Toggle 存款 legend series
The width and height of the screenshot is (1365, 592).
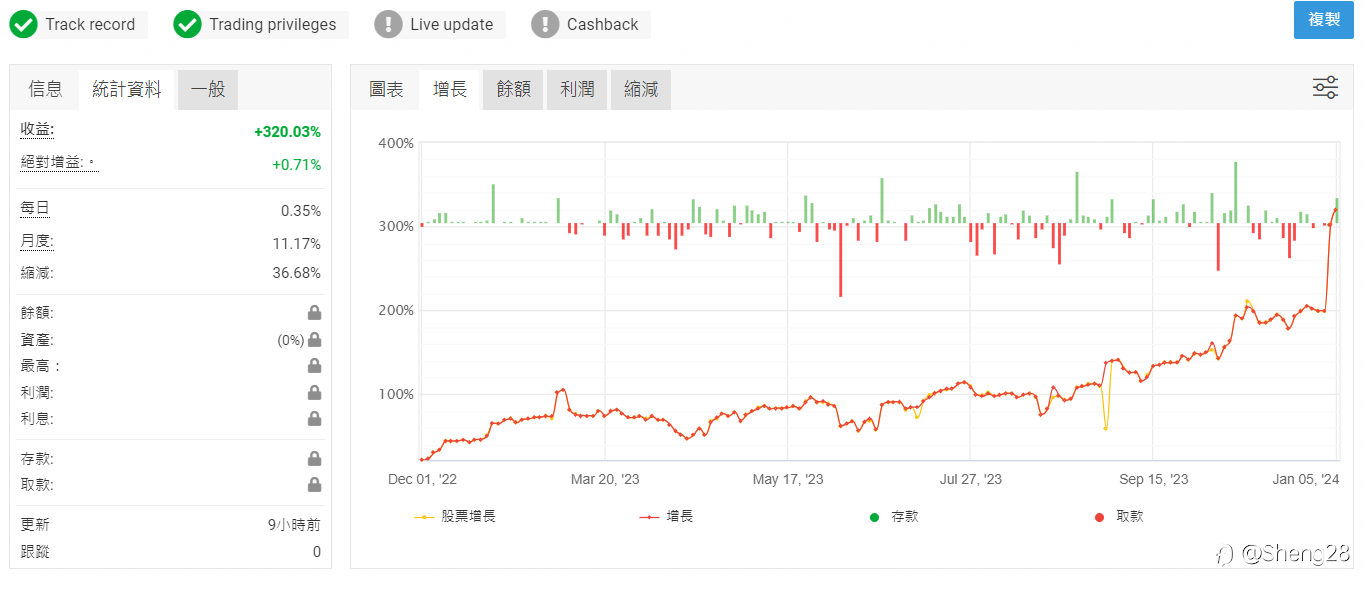pos(894,517)
